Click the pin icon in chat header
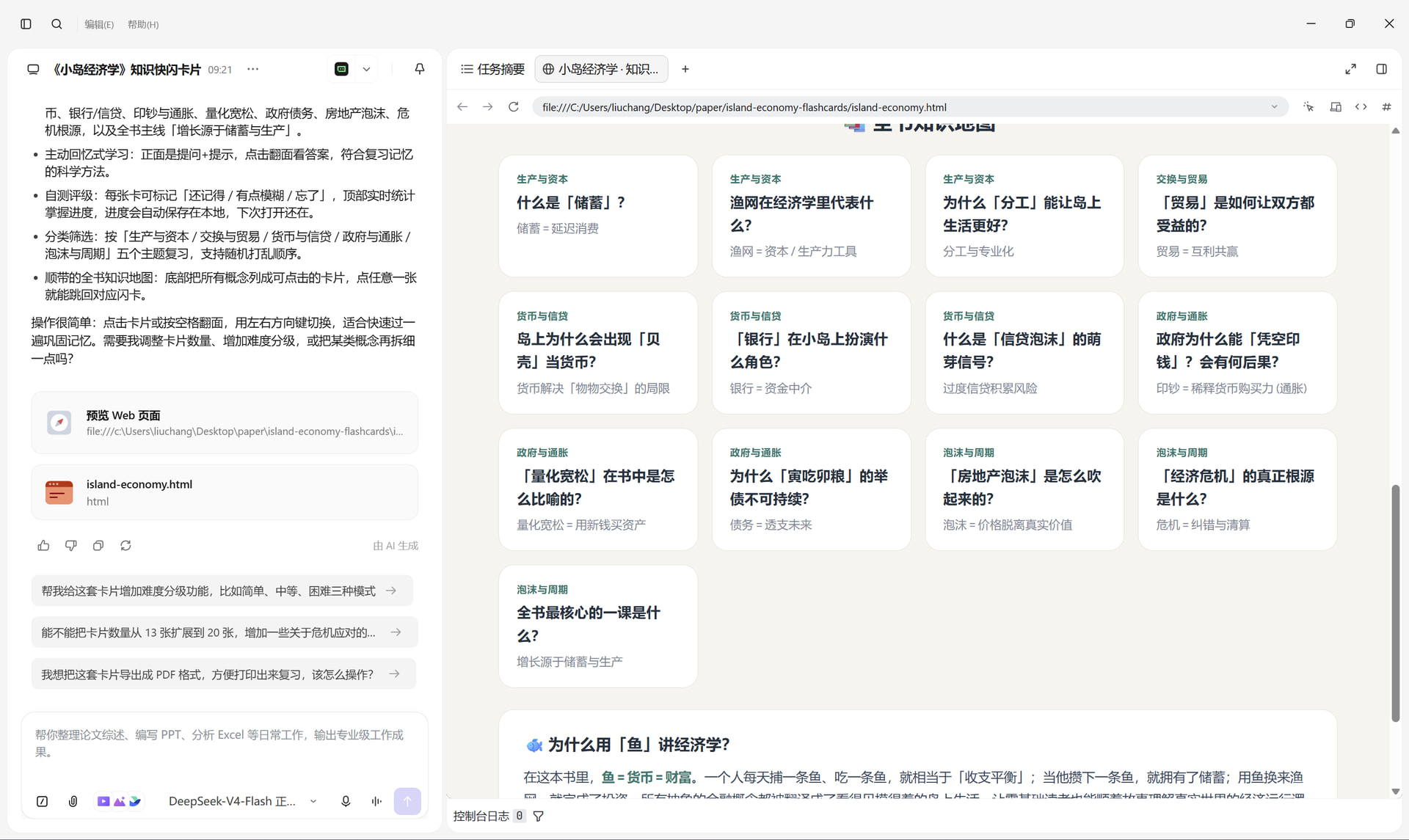 420,69
